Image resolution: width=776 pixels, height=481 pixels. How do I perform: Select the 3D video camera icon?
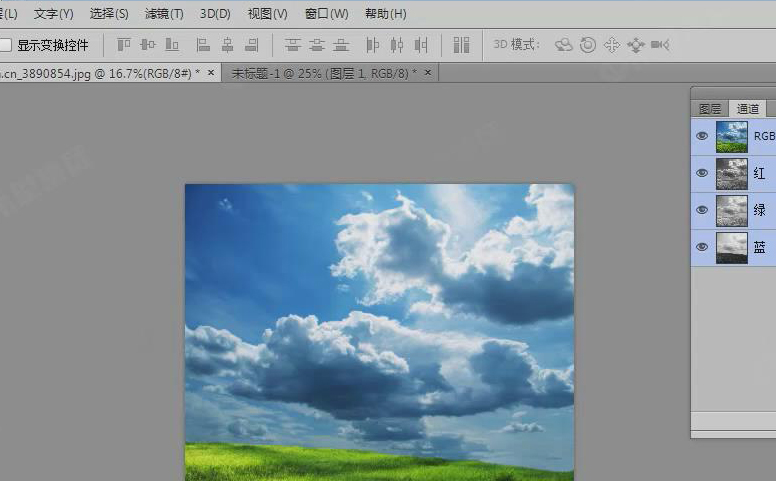(660, 45)
